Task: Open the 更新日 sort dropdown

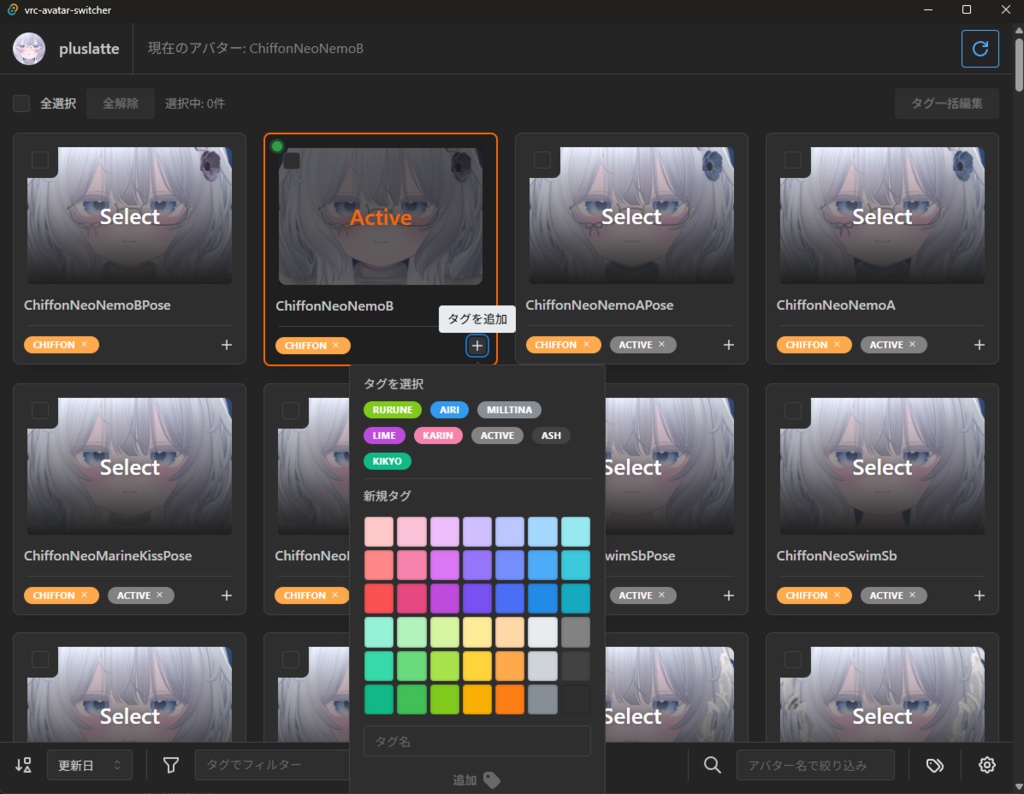Action: (89, 764)
